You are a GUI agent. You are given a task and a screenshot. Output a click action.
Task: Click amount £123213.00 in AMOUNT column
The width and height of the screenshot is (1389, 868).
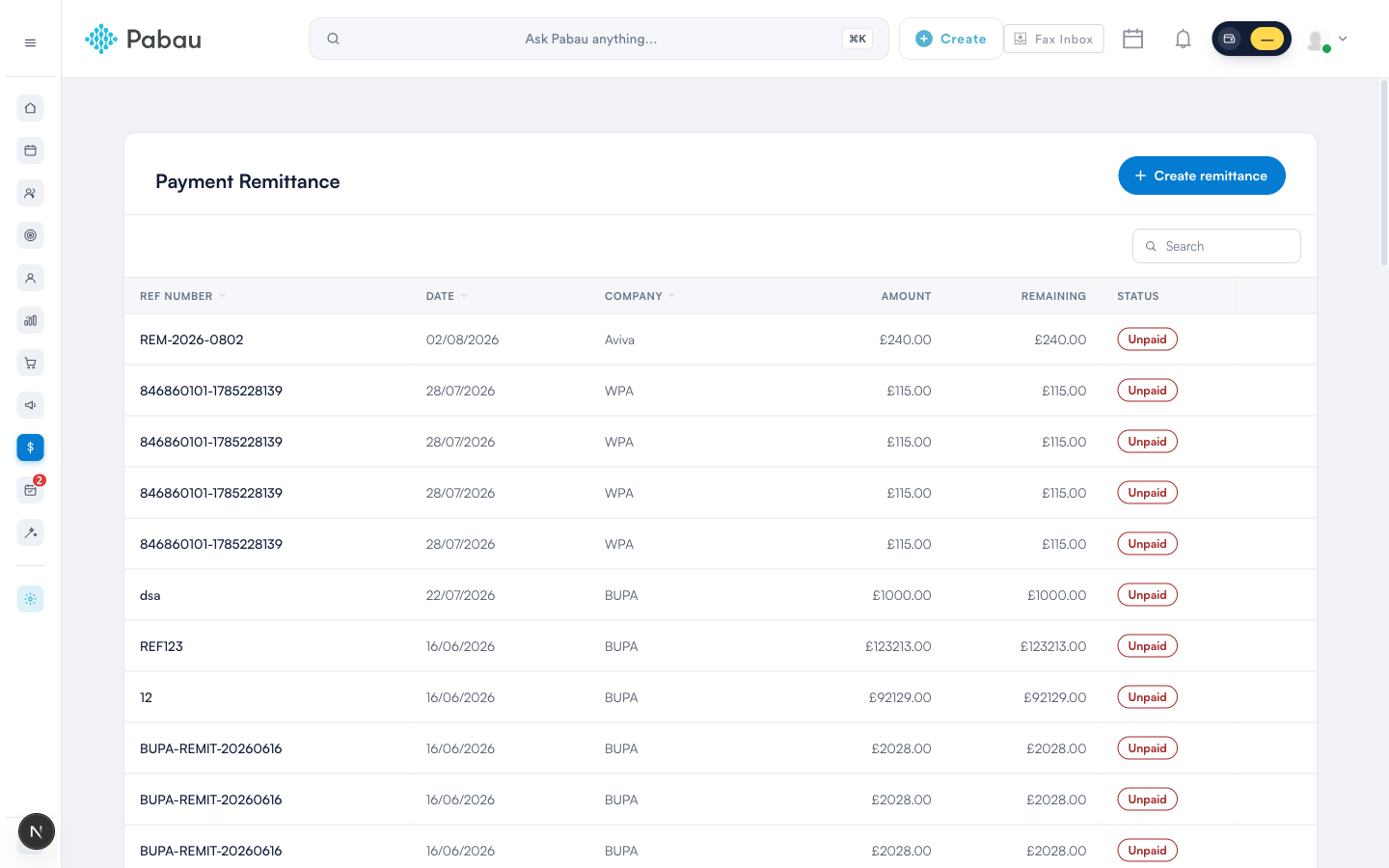[x=898, y=646]
